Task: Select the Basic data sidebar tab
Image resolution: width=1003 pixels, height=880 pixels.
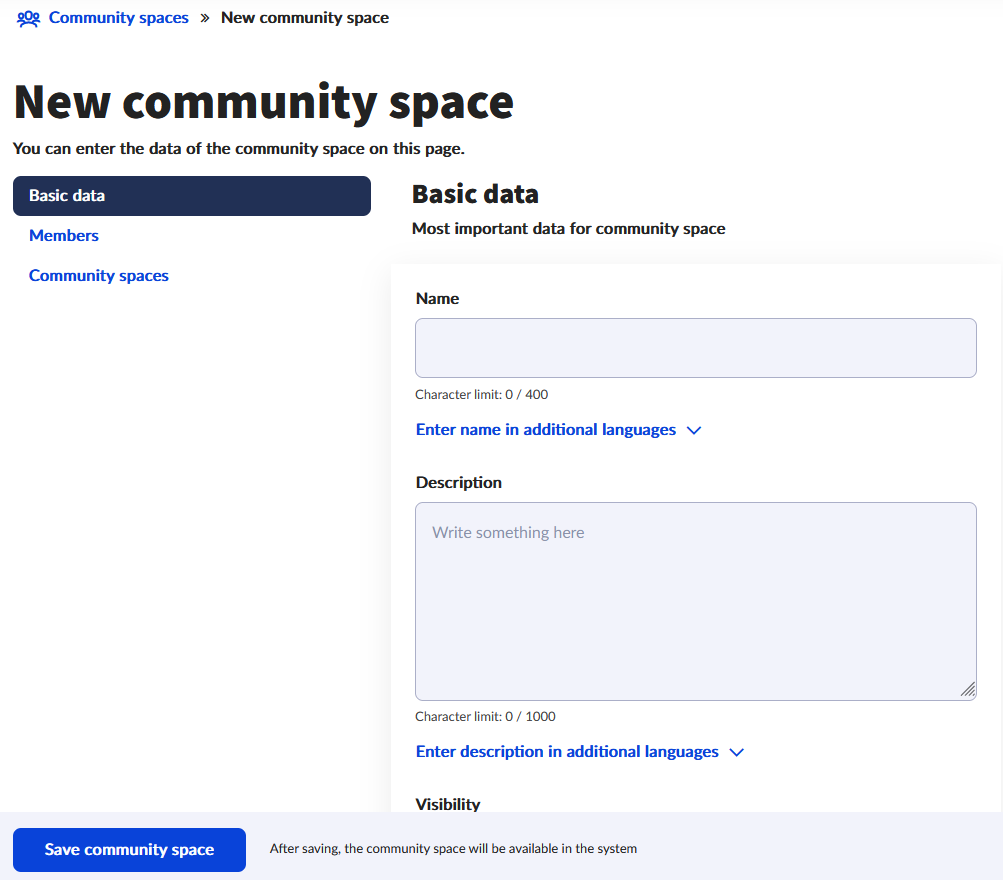Action: tap(191, 196)
